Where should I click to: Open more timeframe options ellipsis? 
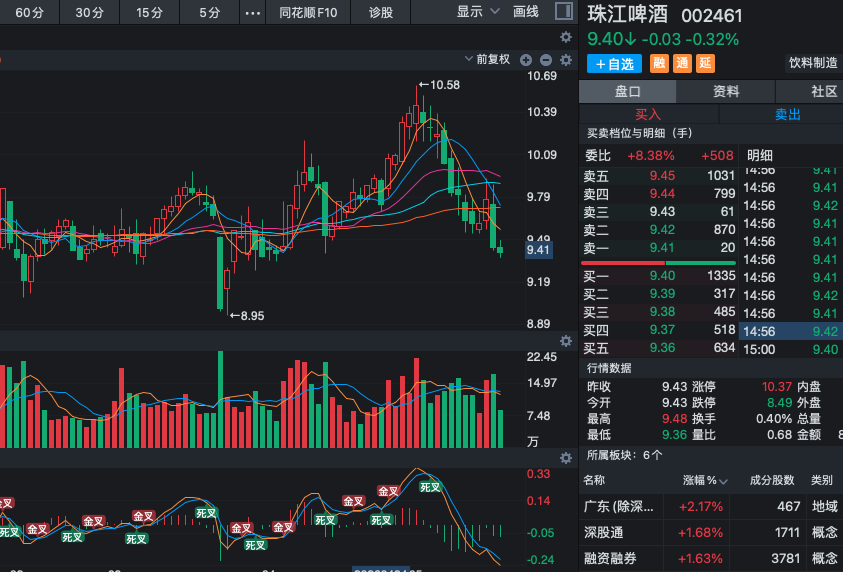252,13
